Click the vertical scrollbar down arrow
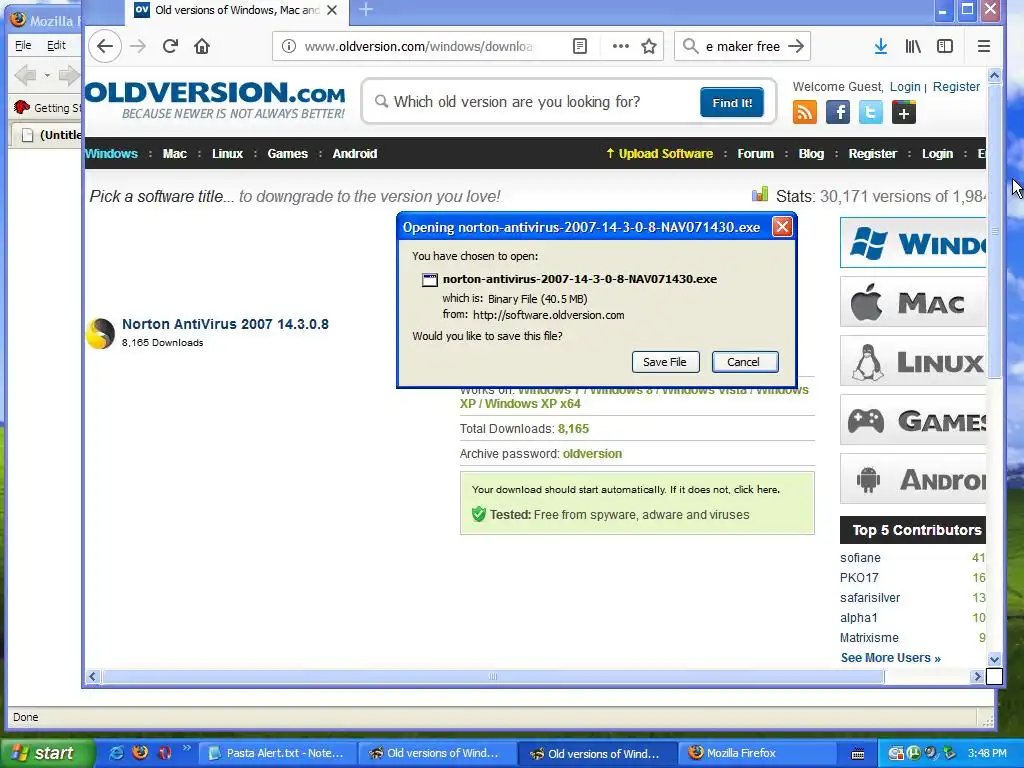Screen dimensions: 1024x768 (x=994, y=659)
